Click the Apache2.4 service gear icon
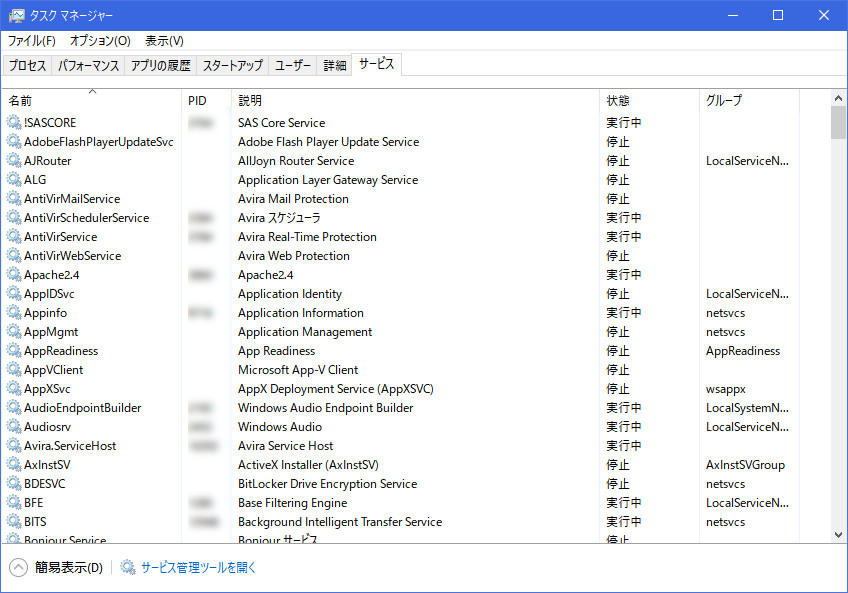 pos(14,275)
